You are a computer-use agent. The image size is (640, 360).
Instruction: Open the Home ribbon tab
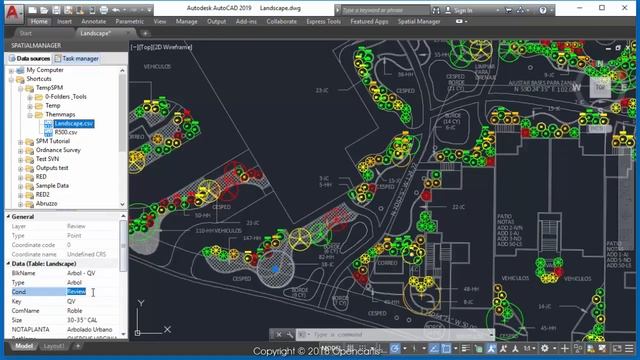[39, 21]
